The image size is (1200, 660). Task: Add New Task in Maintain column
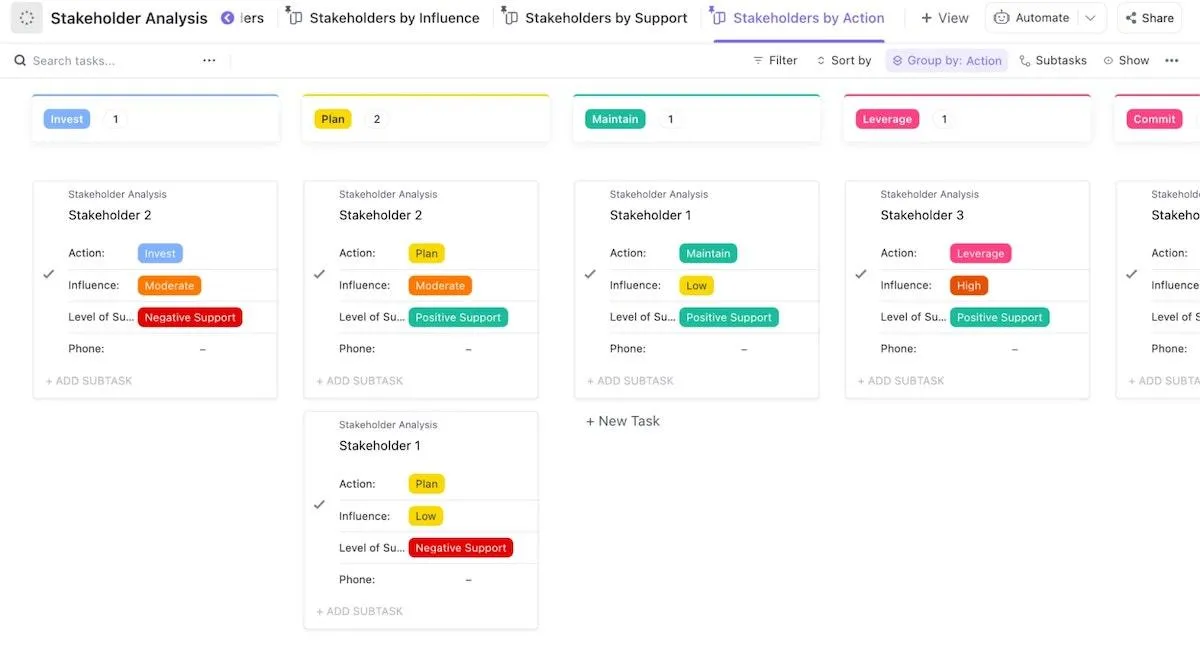click(623, 421)
